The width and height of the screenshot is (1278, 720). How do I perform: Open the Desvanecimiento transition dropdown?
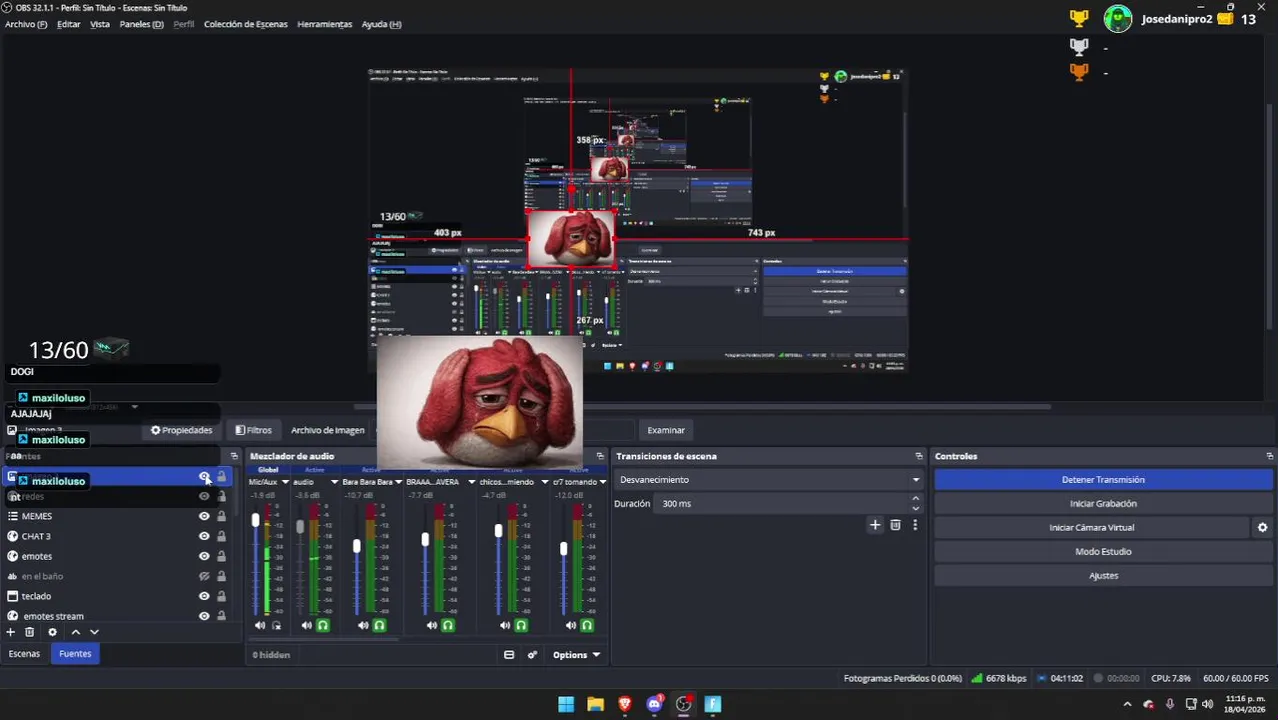point(768,480)
